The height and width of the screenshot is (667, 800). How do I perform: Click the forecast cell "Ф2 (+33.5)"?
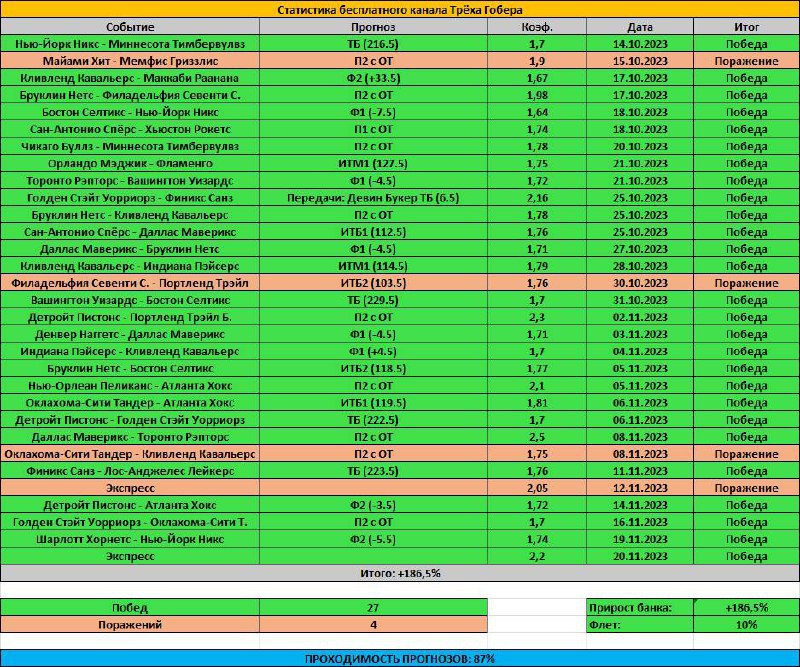point(373,78)
